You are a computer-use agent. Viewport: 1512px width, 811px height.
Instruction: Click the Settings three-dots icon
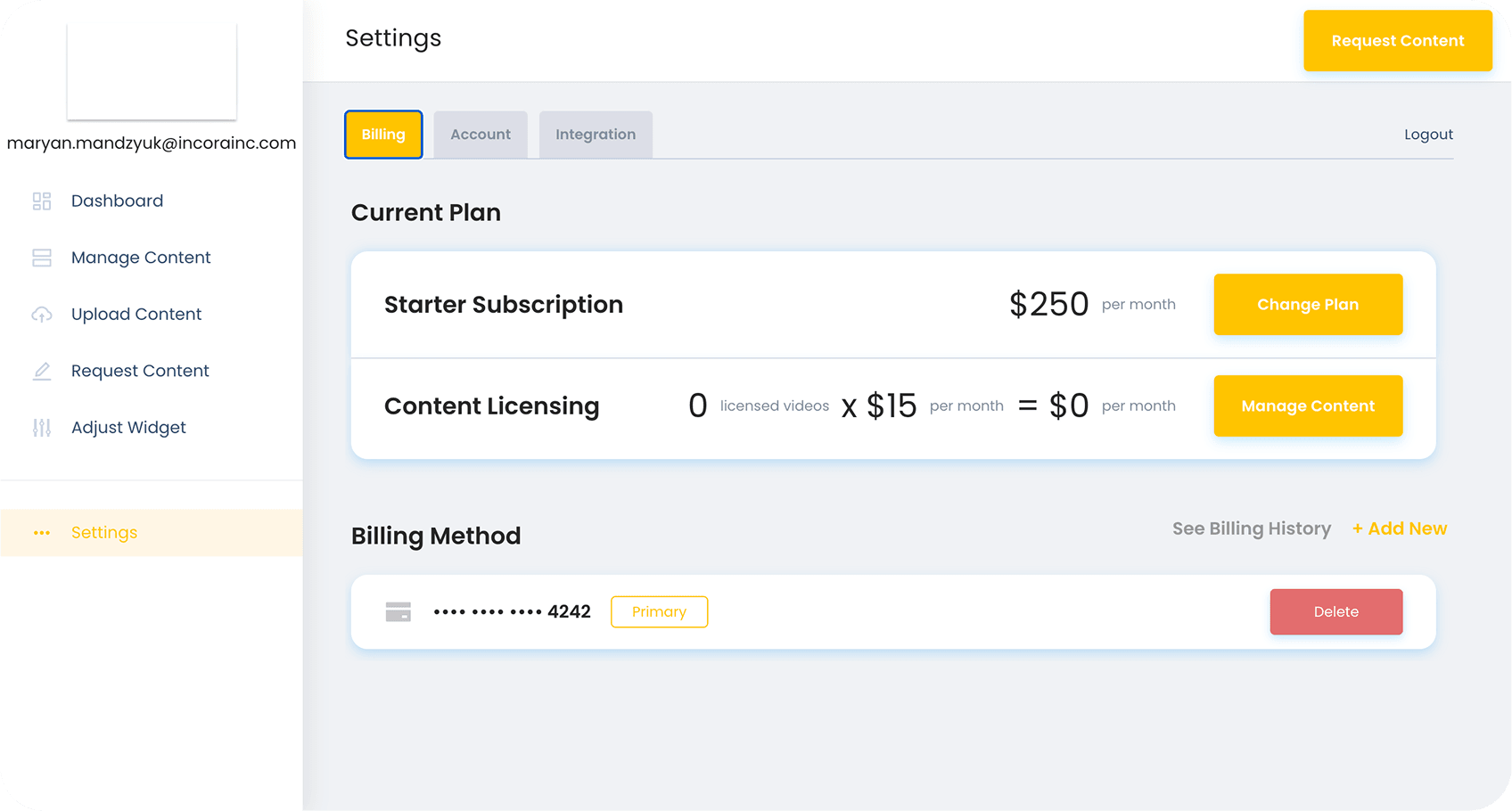tap(42, 533)
